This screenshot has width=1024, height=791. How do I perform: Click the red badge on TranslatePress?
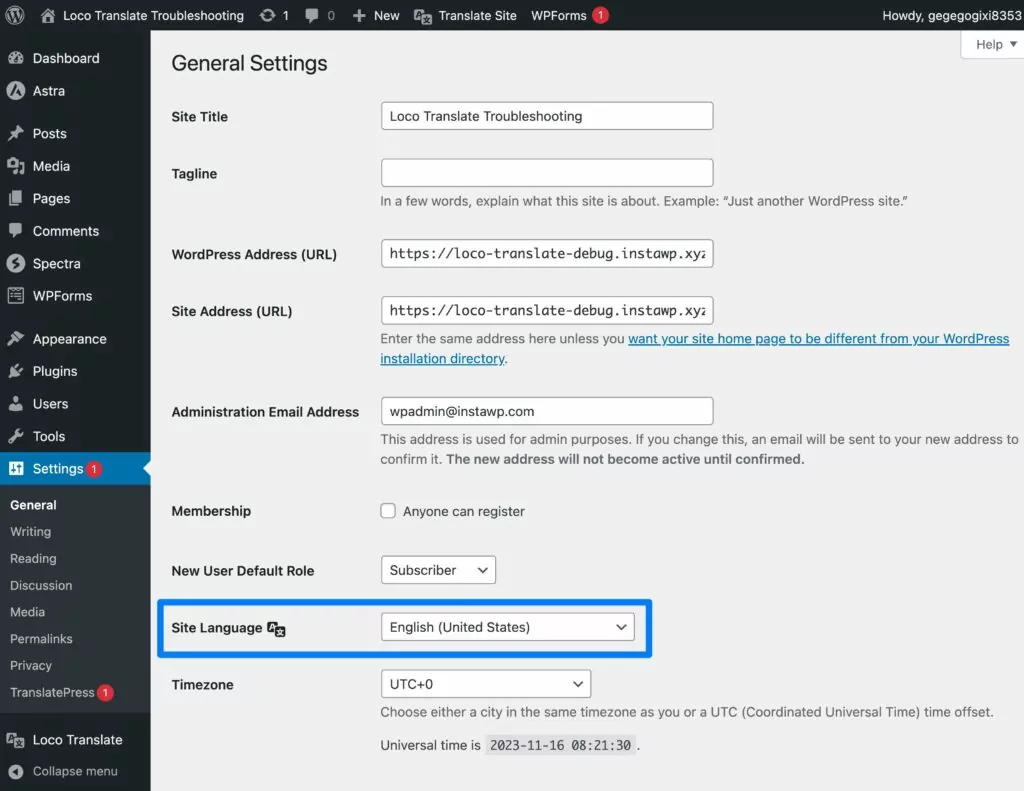coord(105,692)
